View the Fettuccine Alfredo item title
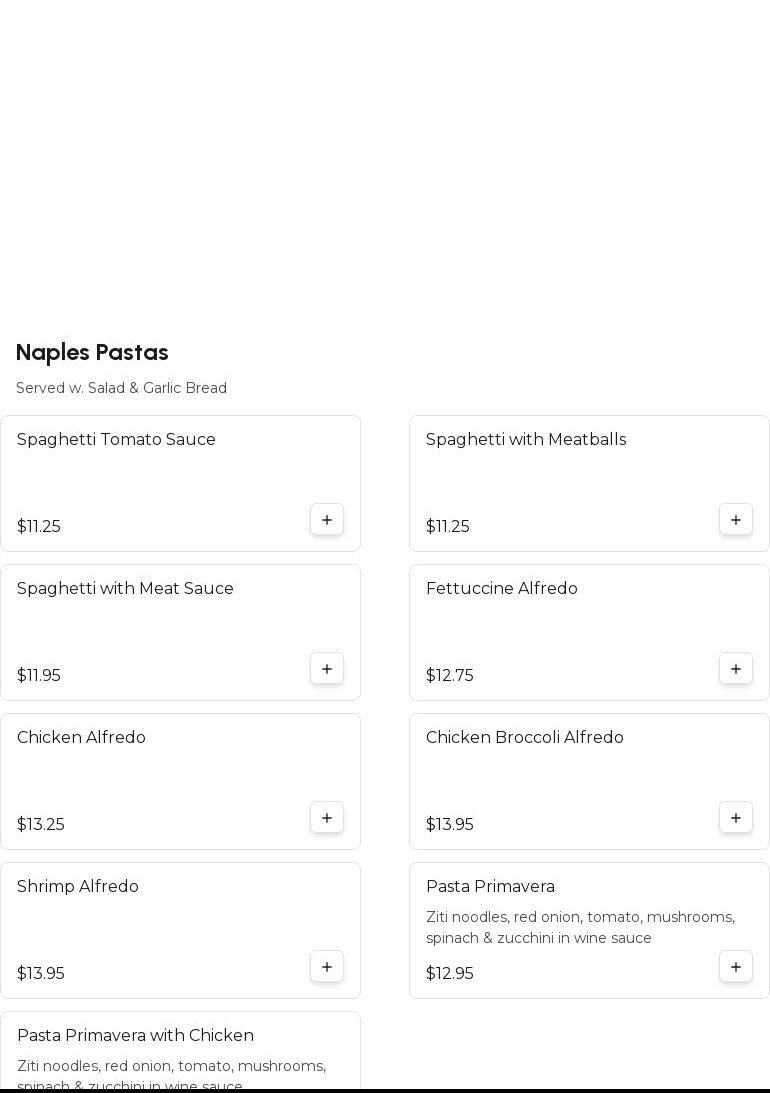 coord(502,589)
